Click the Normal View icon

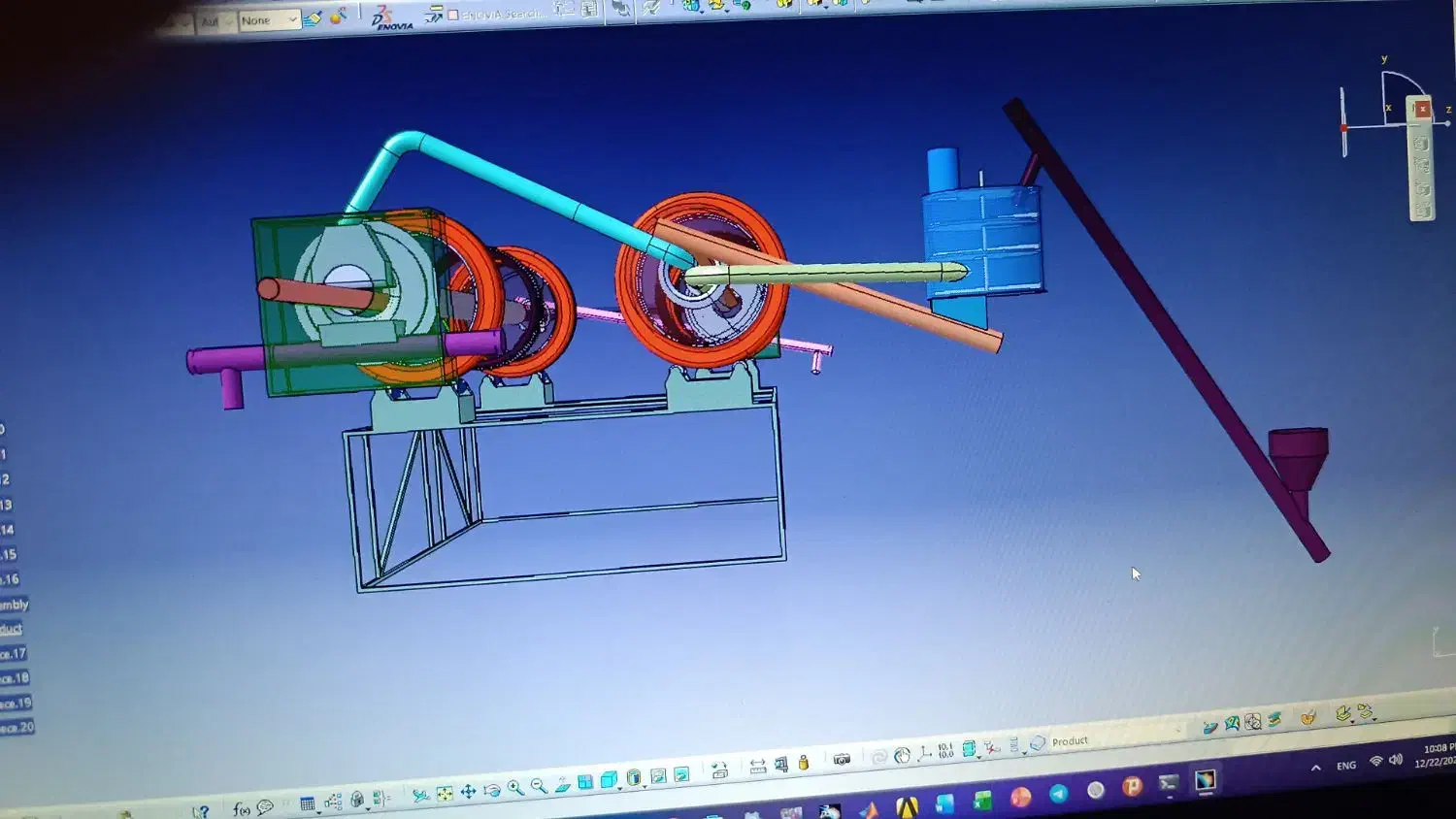(562, 785)
